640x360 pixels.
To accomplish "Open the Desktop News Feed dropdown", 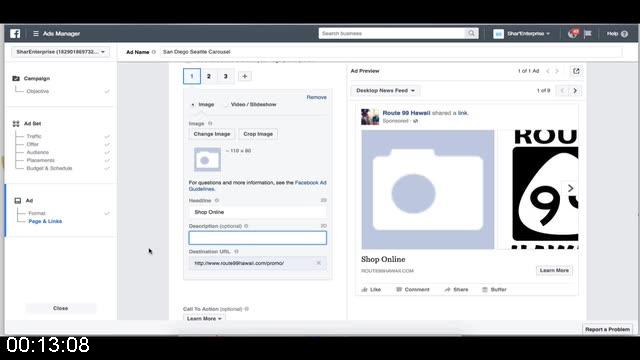I will [385, 91].
